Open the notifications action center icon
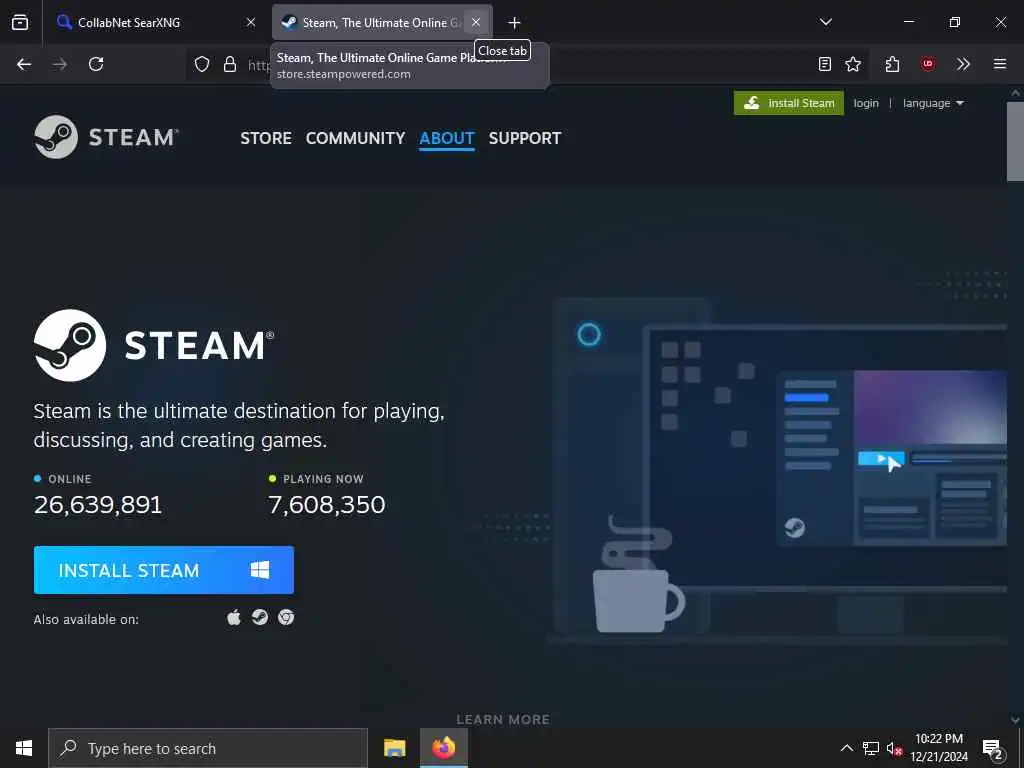The image size is (1024, 768). 992,748
